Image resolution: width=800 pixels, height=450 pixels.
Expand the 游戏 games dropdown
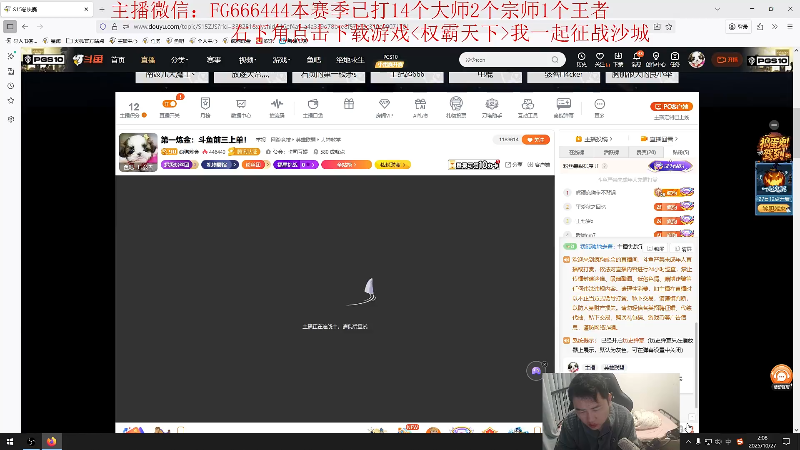pyautogui.click(x=281, y=60)
